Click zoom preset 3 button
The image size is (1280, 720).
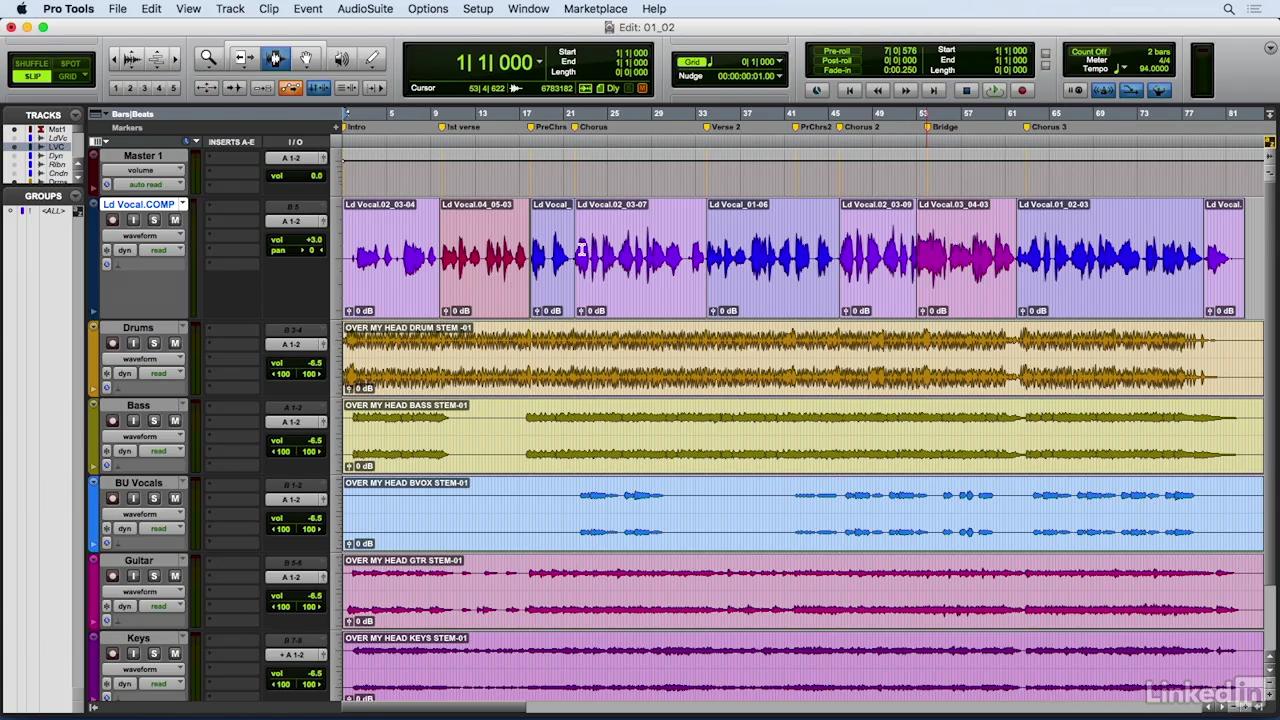tap(144, 88)
